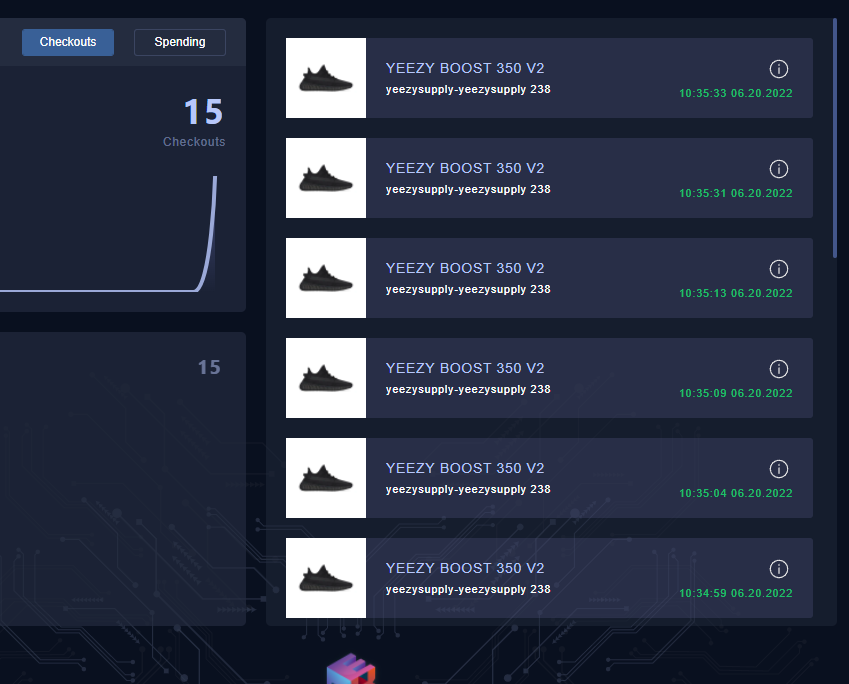This screenshot has width=849, height=684.
Task: Click shoe thumbnail of 10:35:31 checkout
Action: point(326,178)
